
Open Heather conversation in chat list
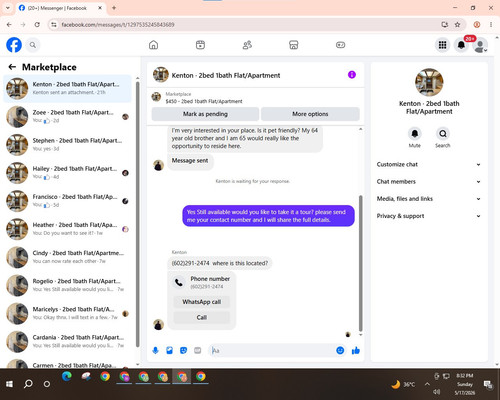coord(68,229)
